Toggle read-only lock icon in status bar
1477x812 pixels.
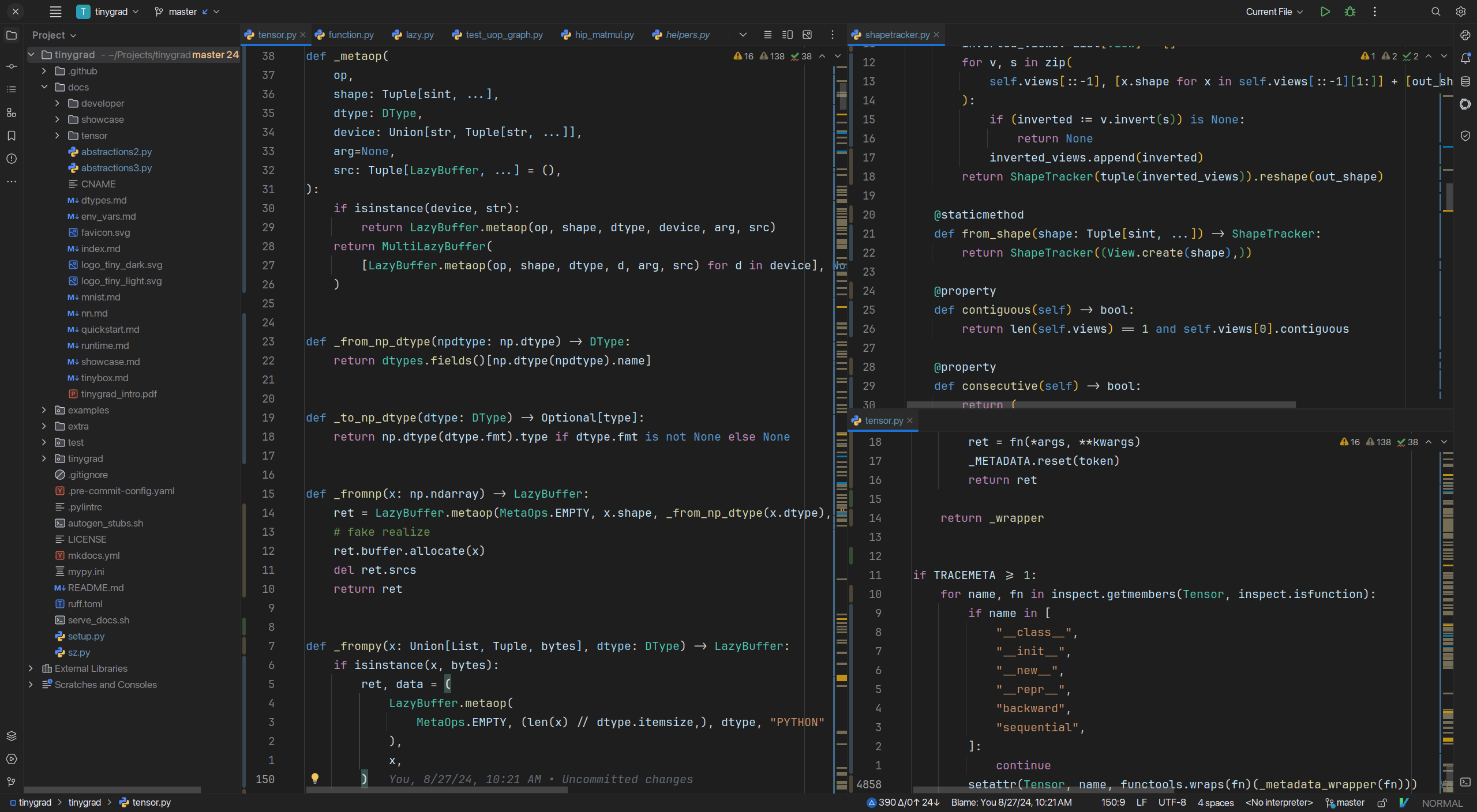[x=1382, y=803]
